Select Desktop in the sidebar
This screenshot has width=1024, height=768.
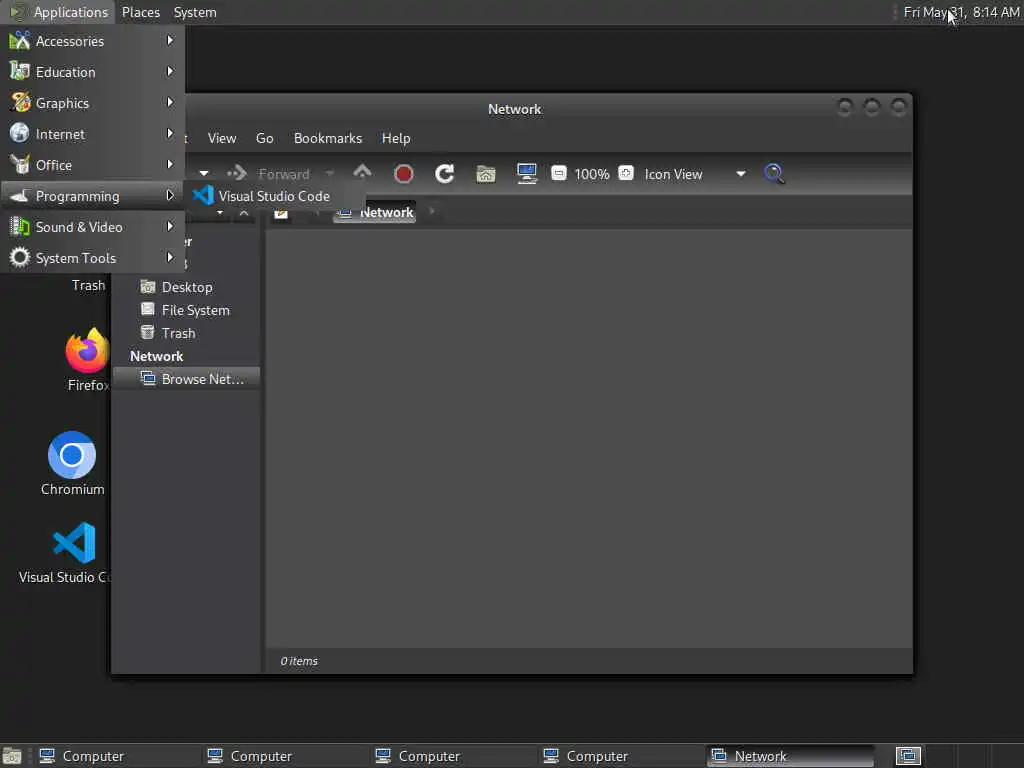click(x=186, y=287)
